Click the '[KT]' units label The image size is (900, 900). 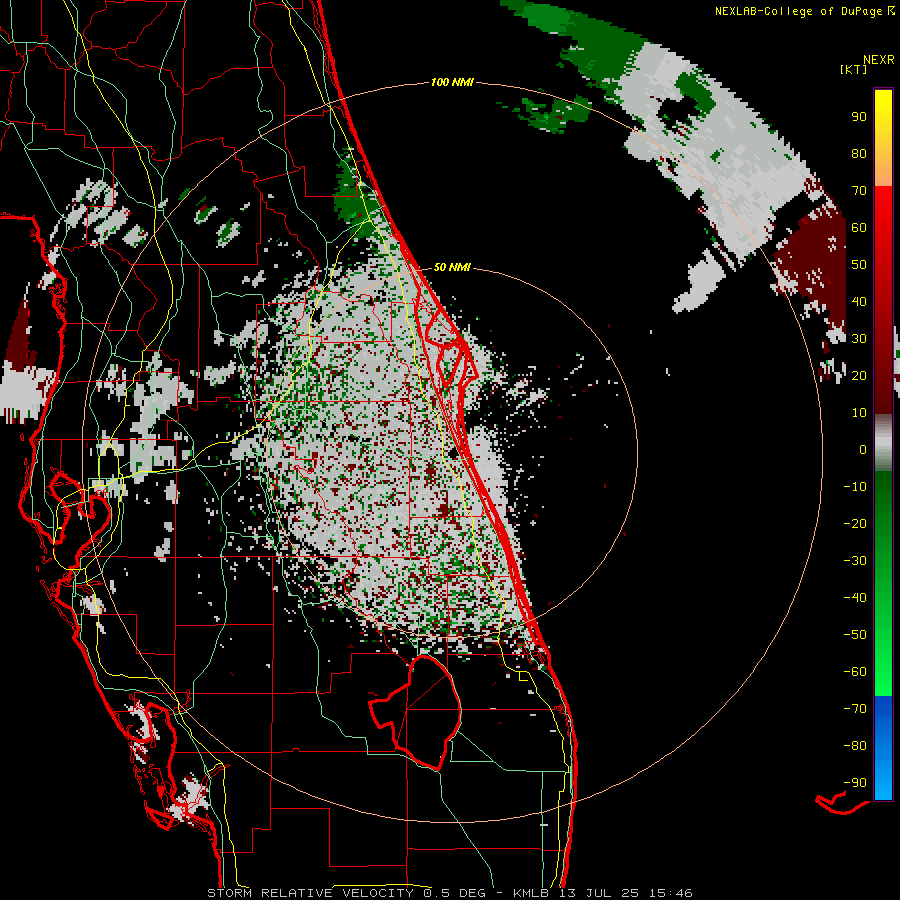pos(853,69)
